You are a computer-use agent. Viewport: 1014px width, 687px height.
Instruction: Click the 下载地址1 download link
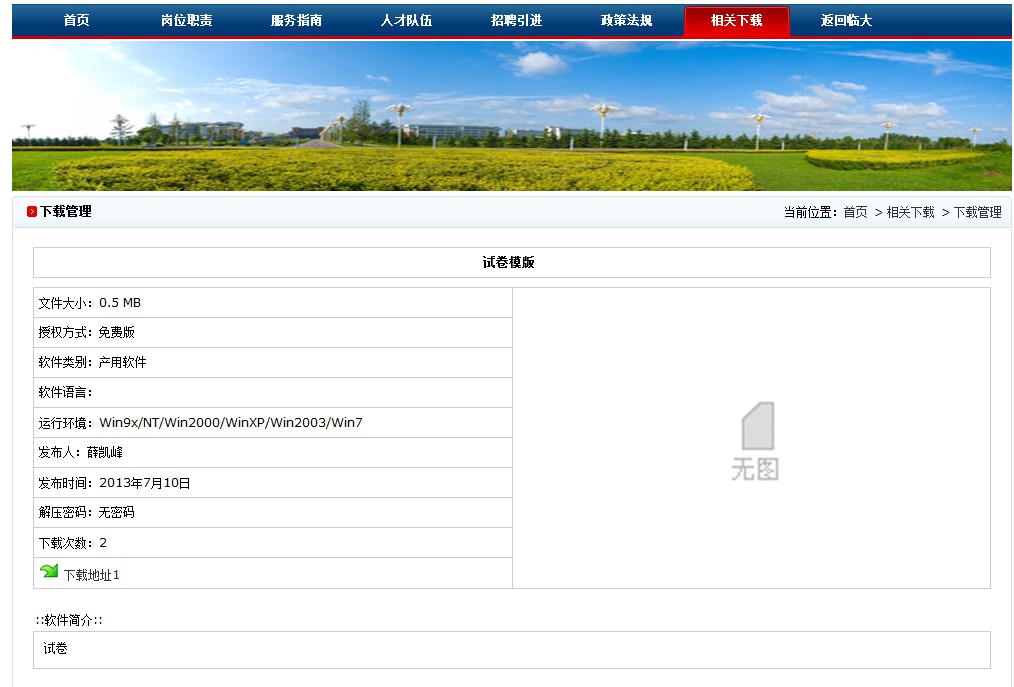tap(91, 575)
